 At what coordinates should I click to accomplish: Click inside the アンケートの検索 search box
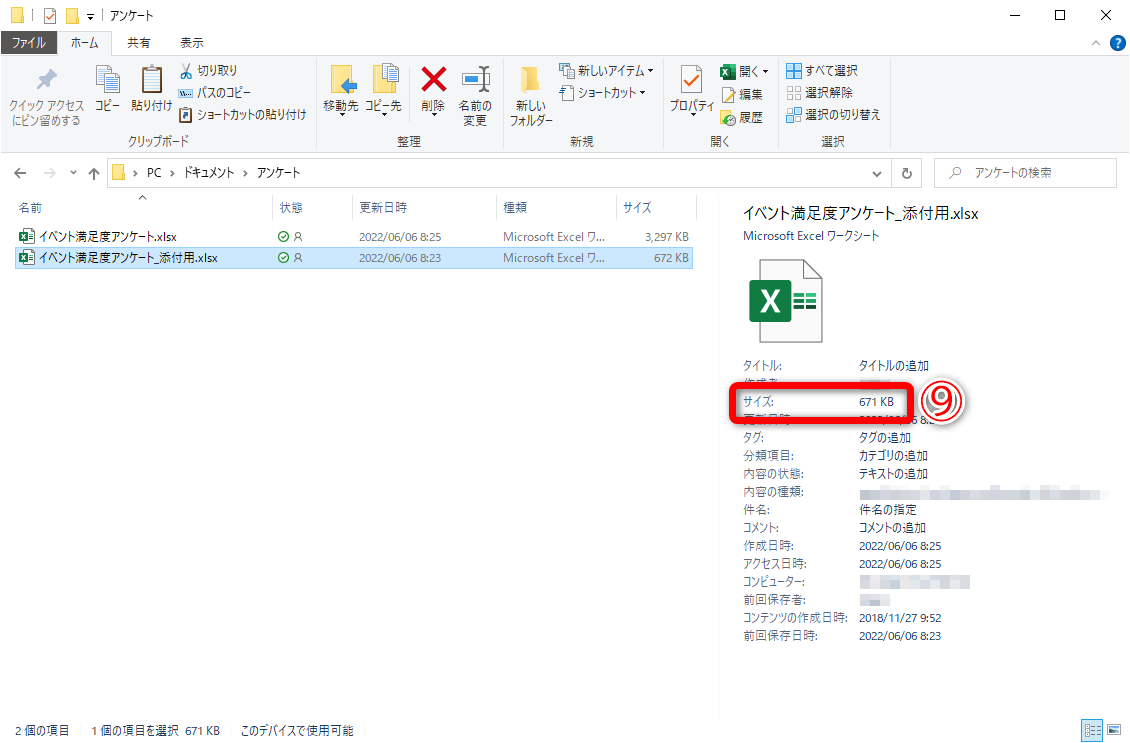1025,172
